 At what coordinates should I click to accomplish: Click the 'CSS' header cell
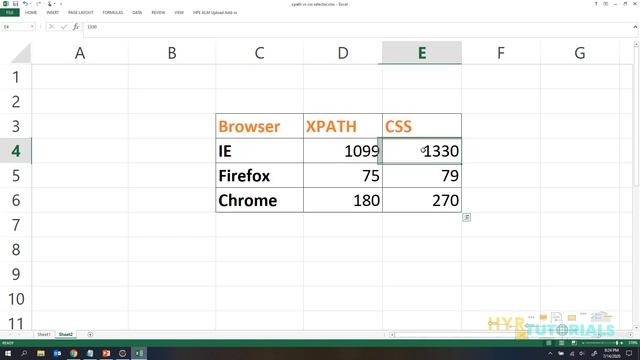[422, 126]
